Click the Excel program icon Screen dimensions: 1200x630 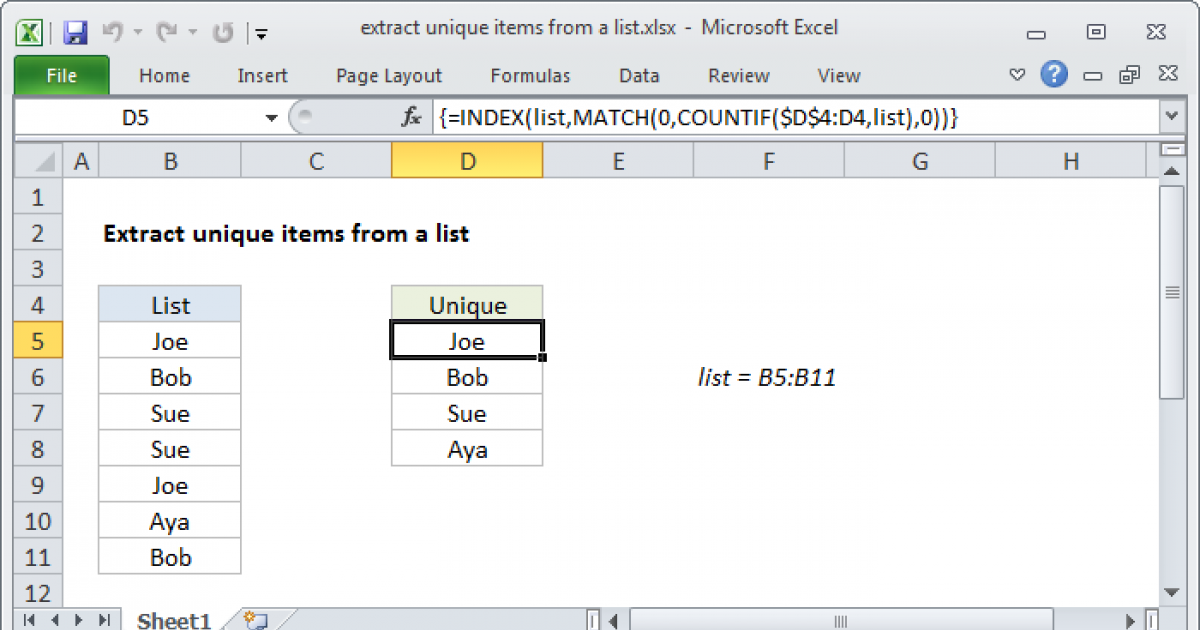[x=27, y=29]
